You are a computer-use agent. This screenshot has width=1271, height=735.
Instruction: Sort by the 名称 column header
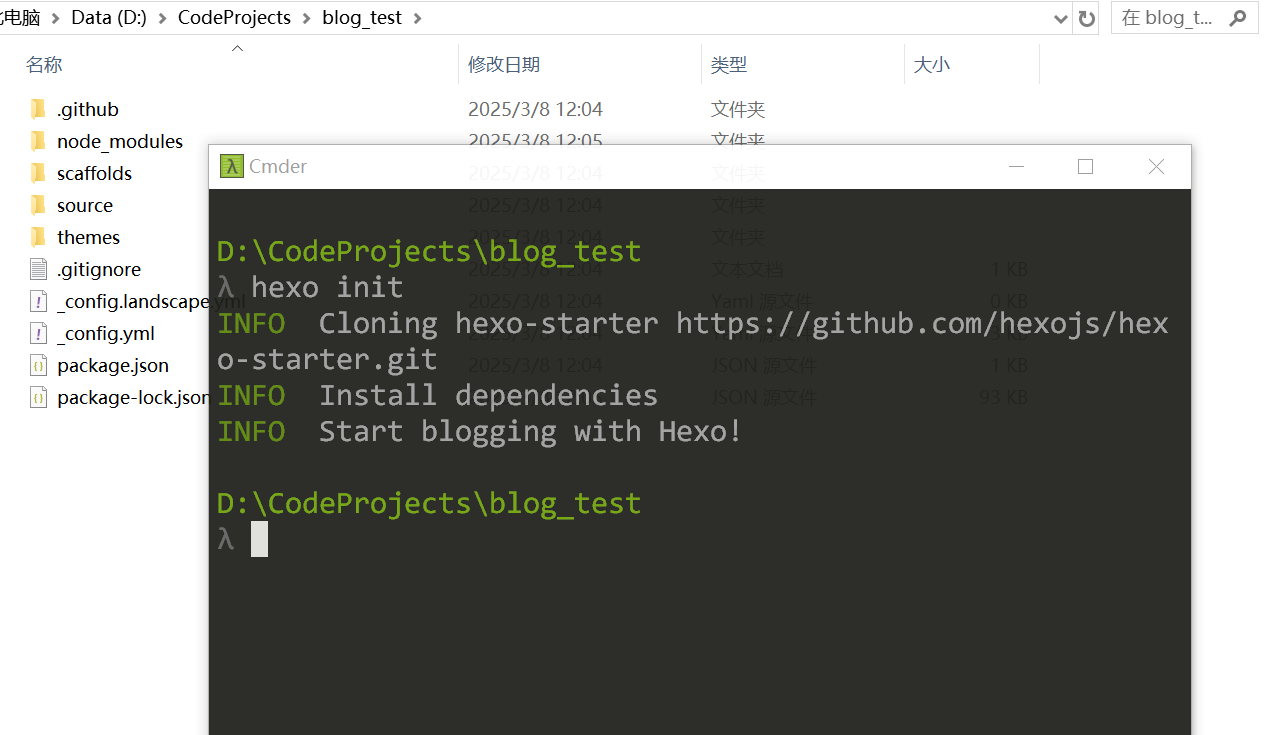[44, 64]
